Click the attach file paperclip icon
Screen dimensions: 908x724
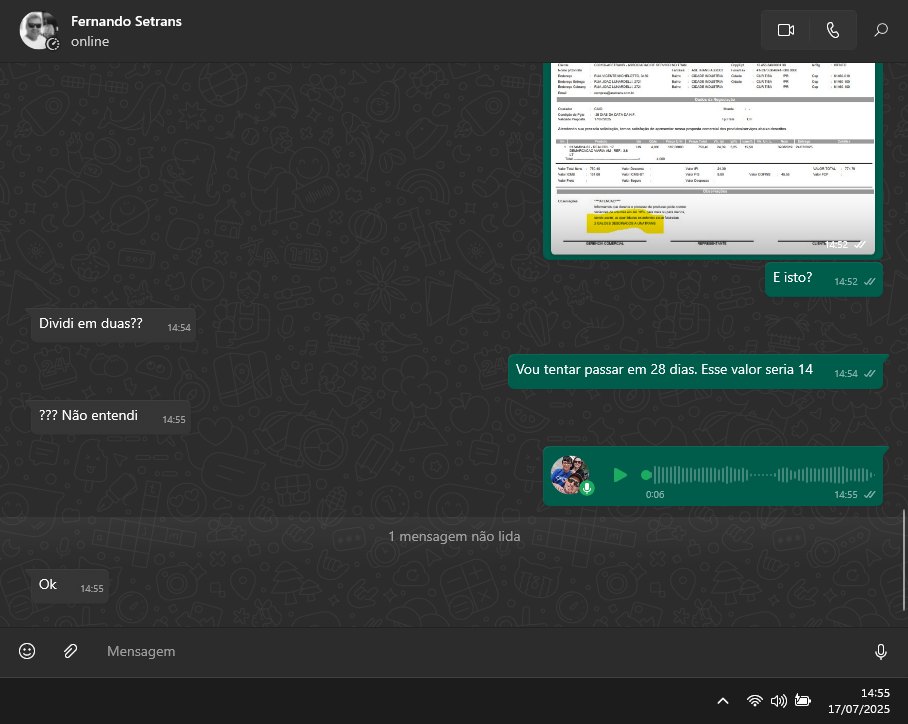point(70,651)
